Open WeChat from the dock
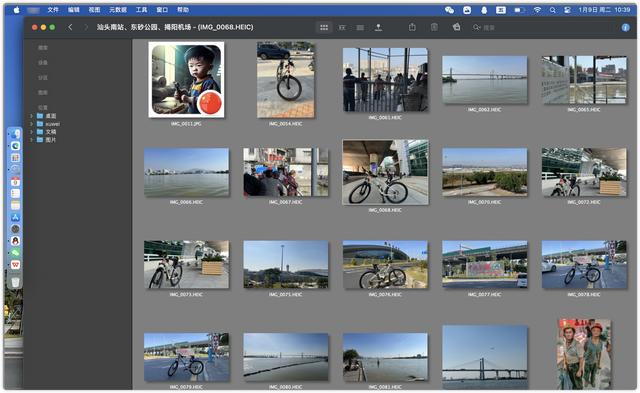The width and height of the screenshot is (640, 393). [15, 253]
